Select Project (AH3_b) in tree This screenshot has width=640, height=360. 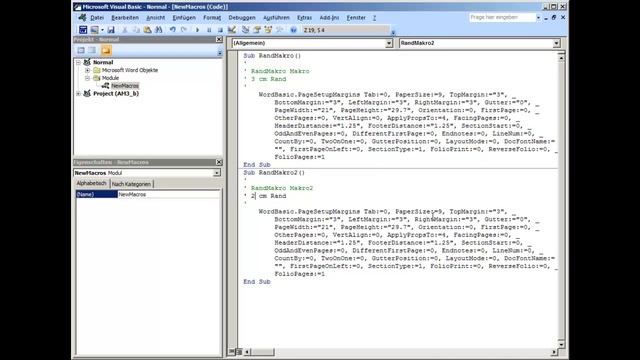(116, 93)
